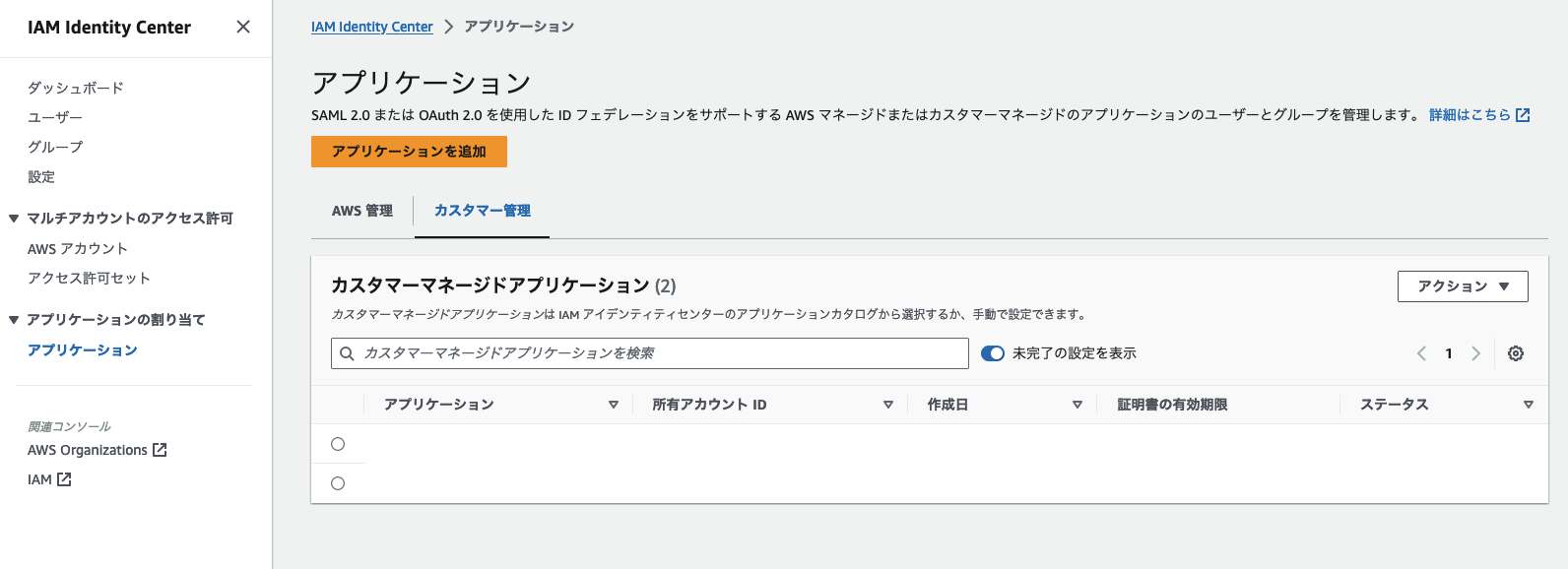This screenshot has height=569, width=1568.
Task: Go to next page arrow
Action: pyautogui.click(x=1475, y=353)
